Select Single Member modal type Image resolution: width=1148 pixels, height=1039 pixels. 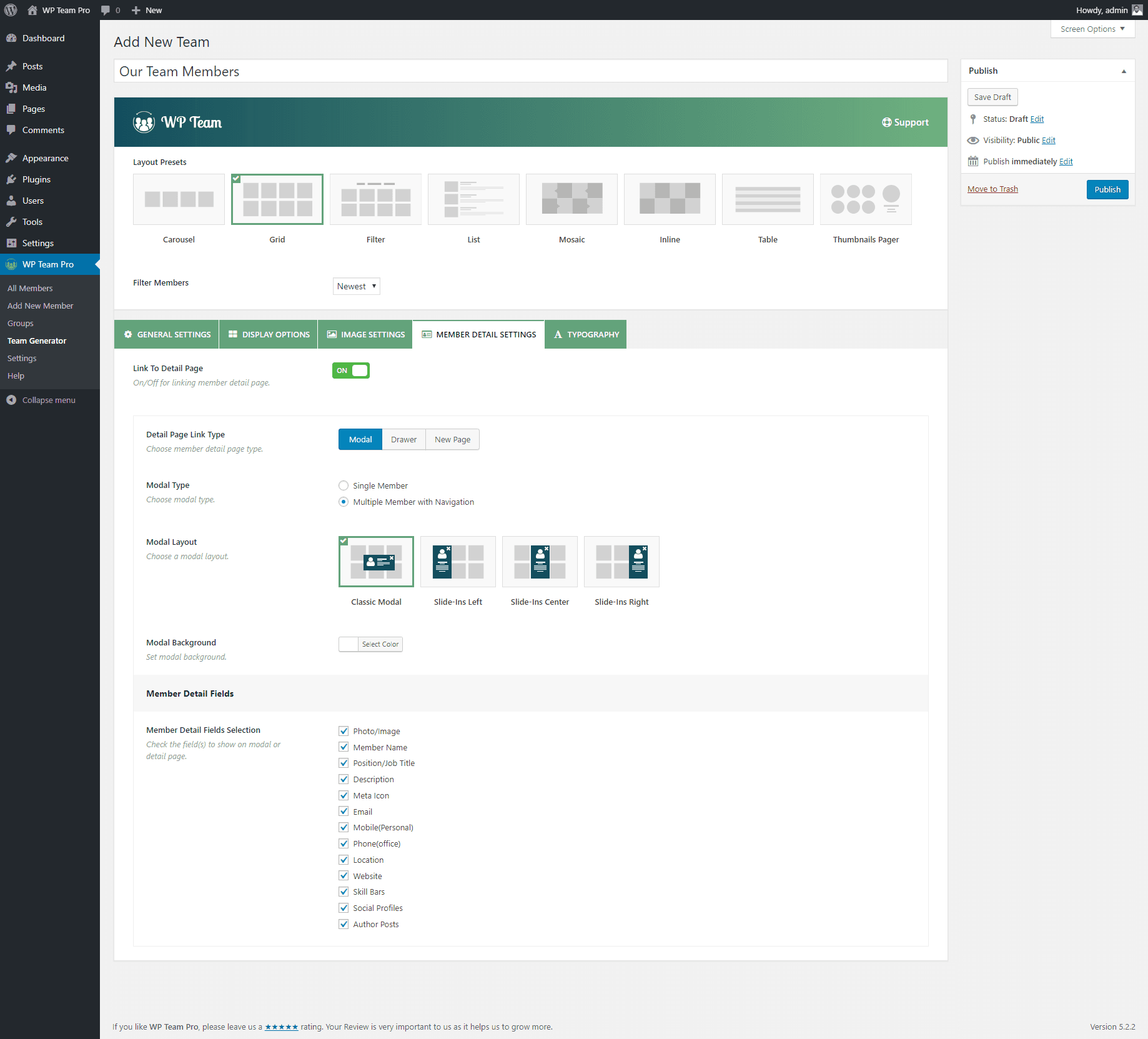click(344, 485)
